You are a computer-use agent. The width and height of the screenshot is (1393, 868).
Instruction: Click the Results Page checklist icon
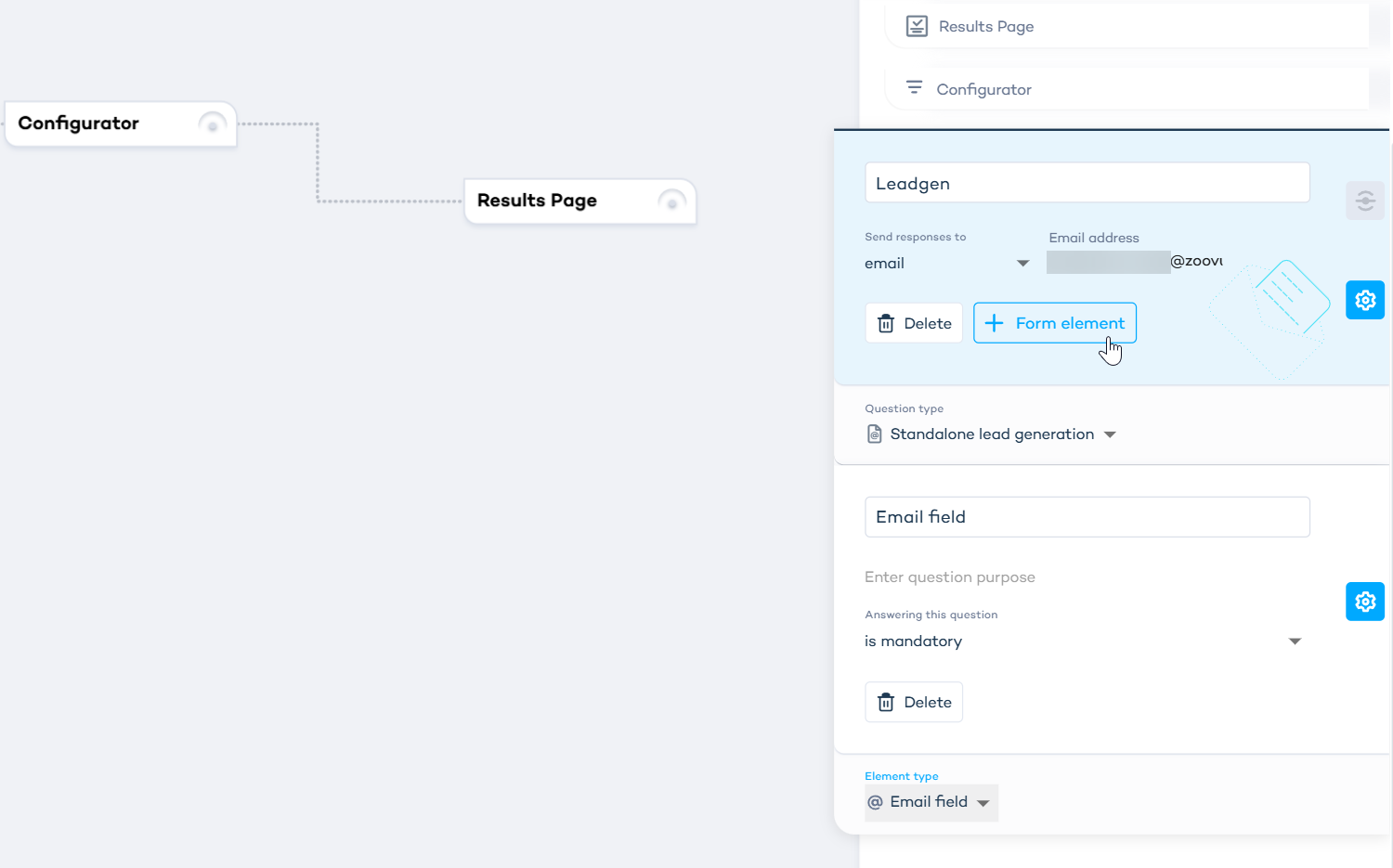click(917, 26)
